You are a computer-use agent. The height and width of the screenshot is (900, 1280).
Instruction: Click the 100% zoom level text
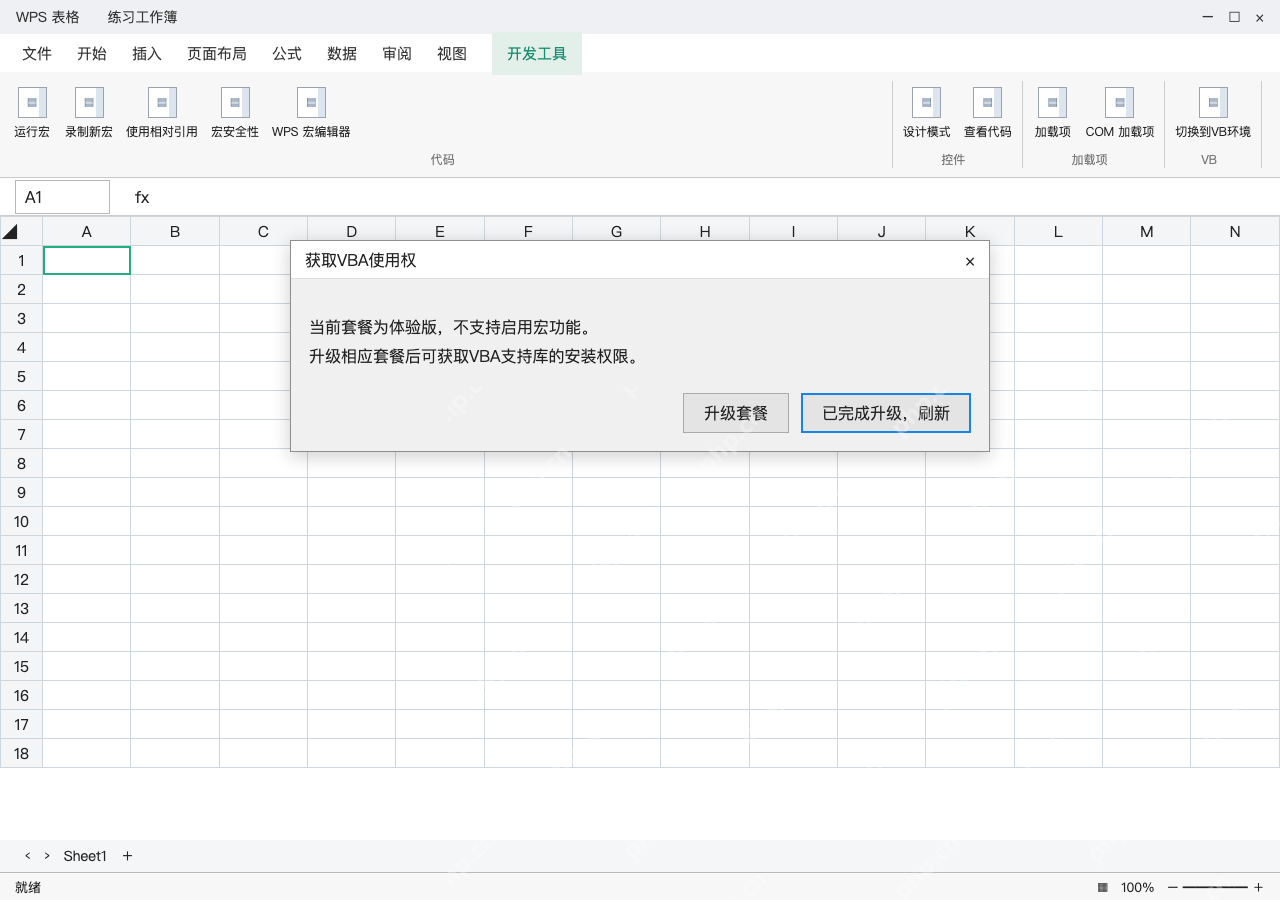1137,887
